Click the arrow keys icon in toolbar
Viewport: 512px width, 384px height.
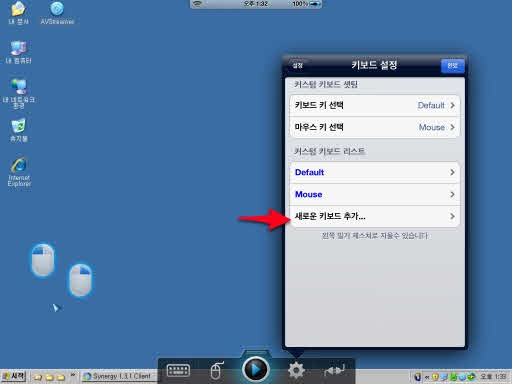[334, 369]
